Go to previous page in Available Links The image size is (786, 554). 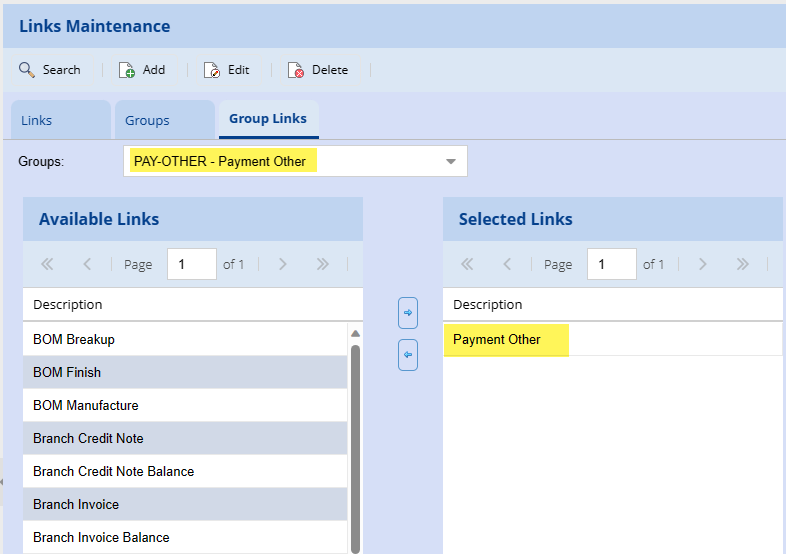point(87,265)
